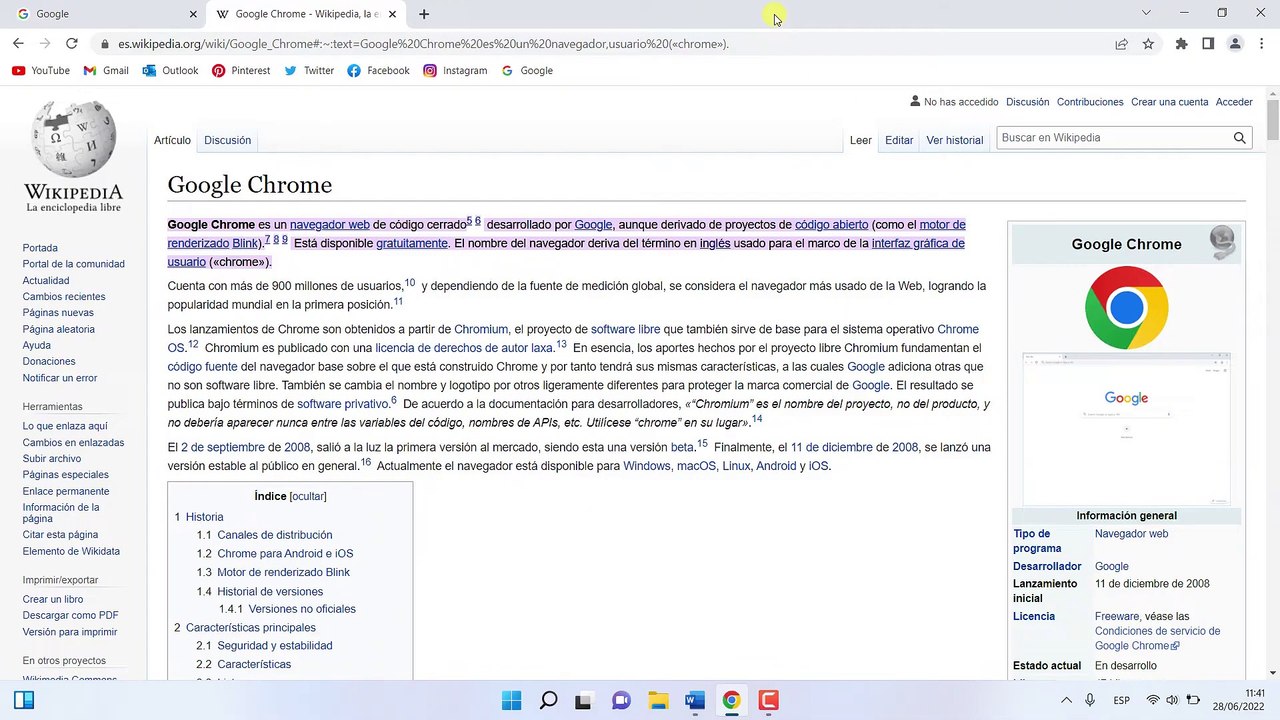The height and width of the screenshot is (720, 1280).
Task: Follow the Chromium link in article
Action: tap(481, 329)
